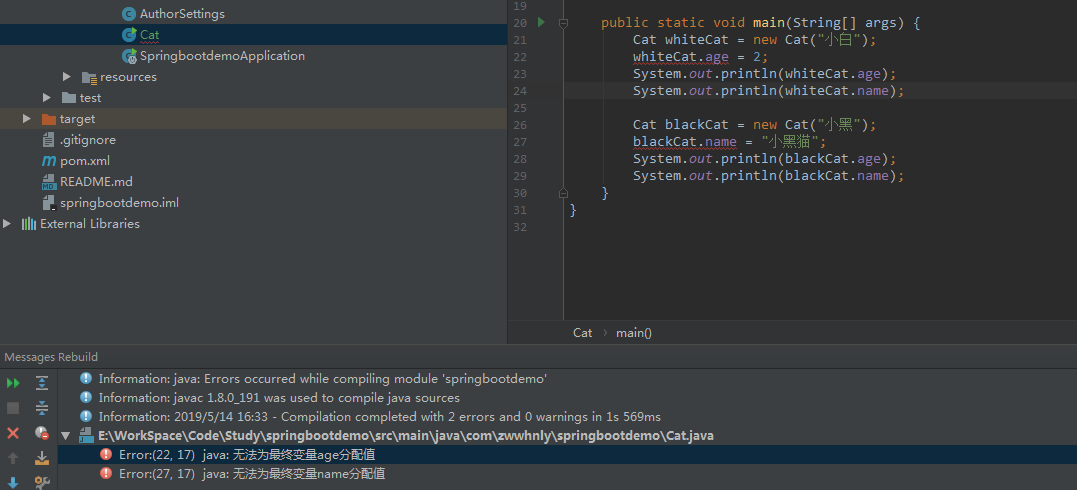The height and width of the screenshot is (490, 1077).
Task: Click the Collapse All icon in Messages
Action: 42,408
